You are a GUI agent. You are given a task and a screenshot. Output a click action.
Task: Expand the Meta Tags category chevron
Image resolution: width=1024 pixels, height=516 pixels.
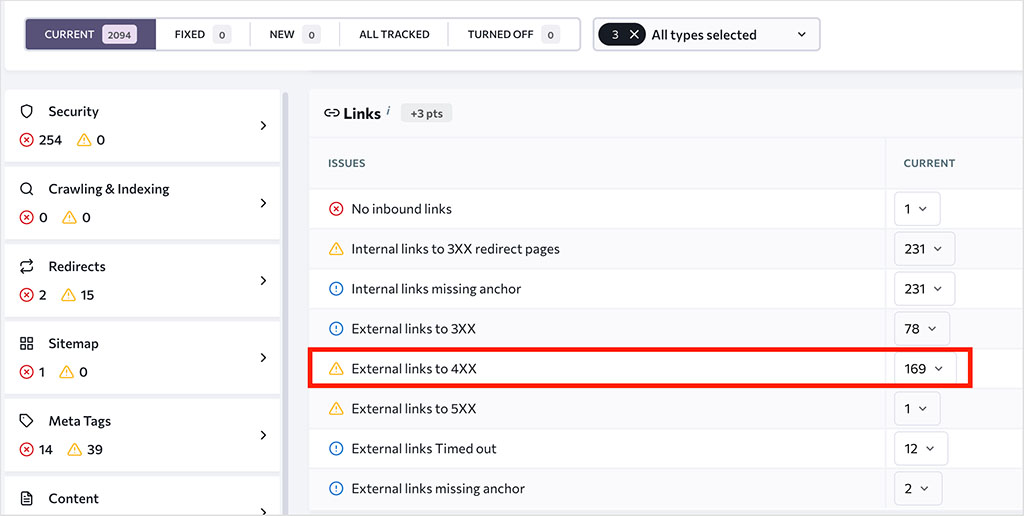click(263, 435)
